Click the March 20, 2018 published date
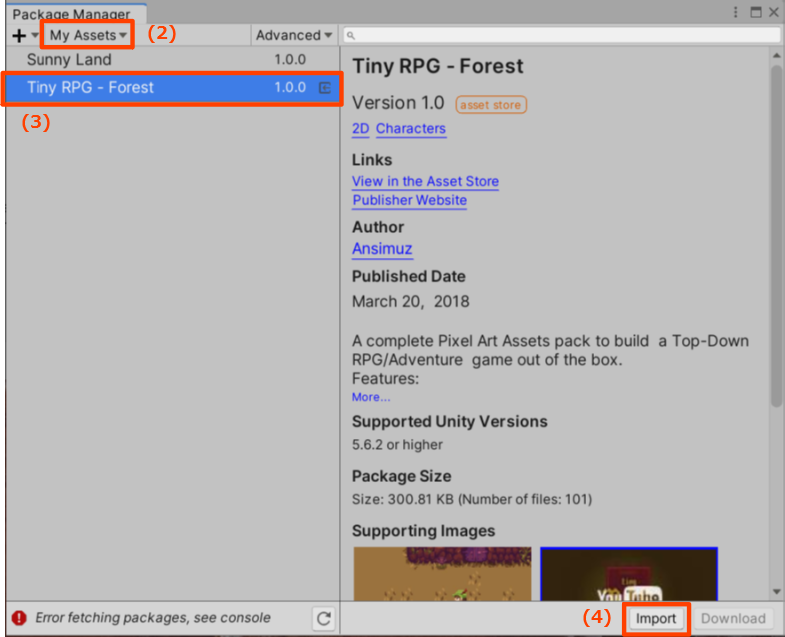 [411, 301]
